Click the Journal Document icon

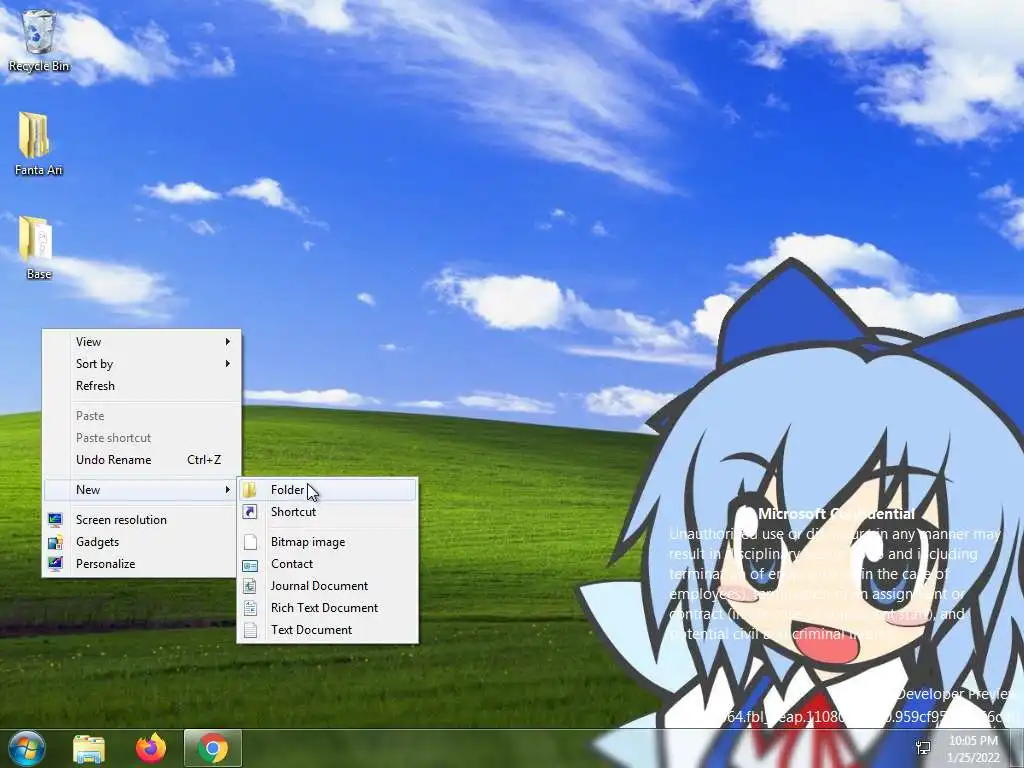tap(250, 586)
